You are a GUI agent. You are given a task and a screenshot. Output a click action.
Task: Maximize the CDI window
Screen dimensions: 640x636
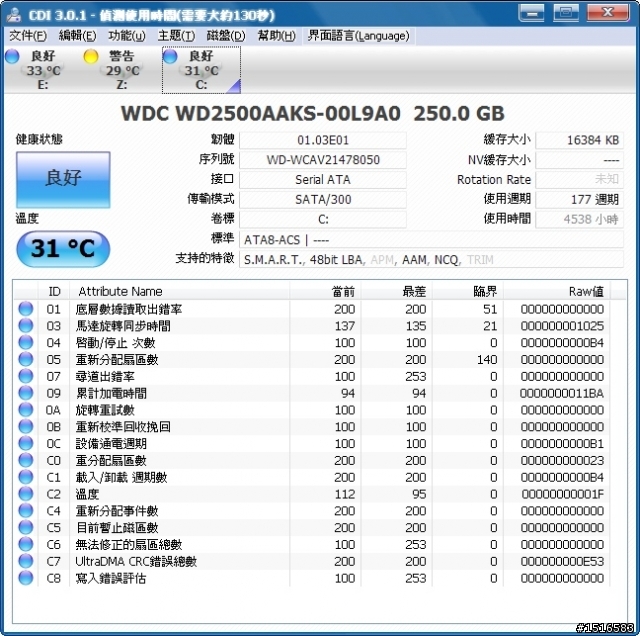[x=566, y=13]
